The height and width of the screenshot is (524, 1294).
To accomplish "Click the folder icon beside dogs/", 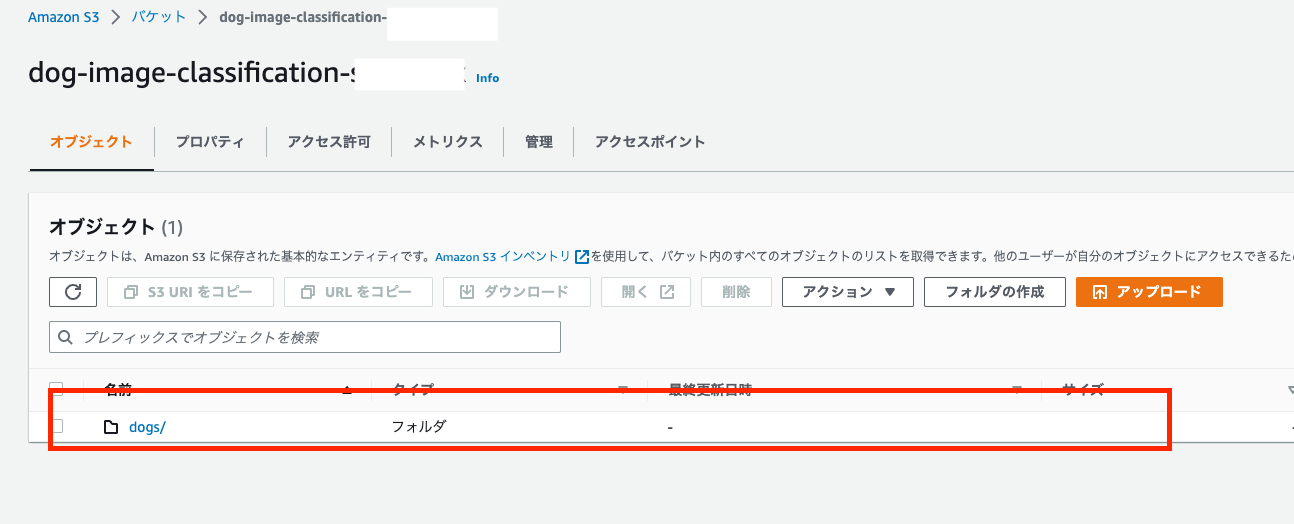I will pos(111,427).
